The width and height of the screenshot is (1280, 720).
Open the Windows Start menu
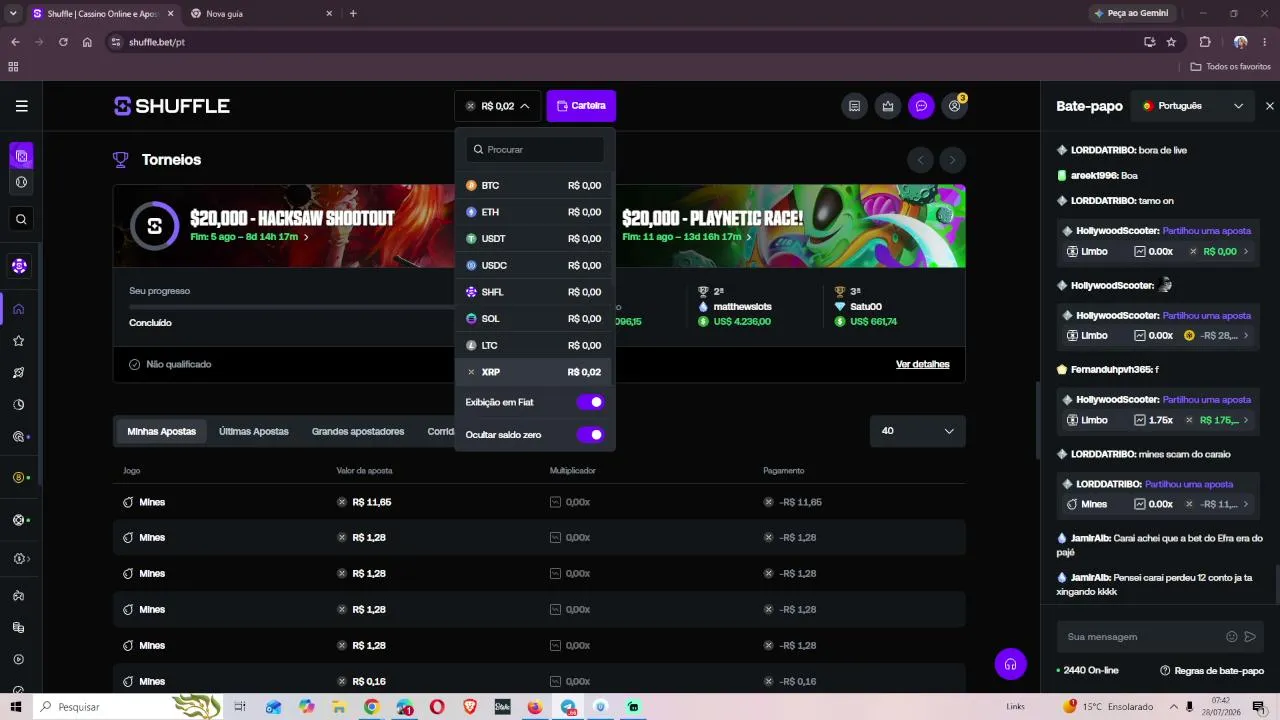(16, 707)
